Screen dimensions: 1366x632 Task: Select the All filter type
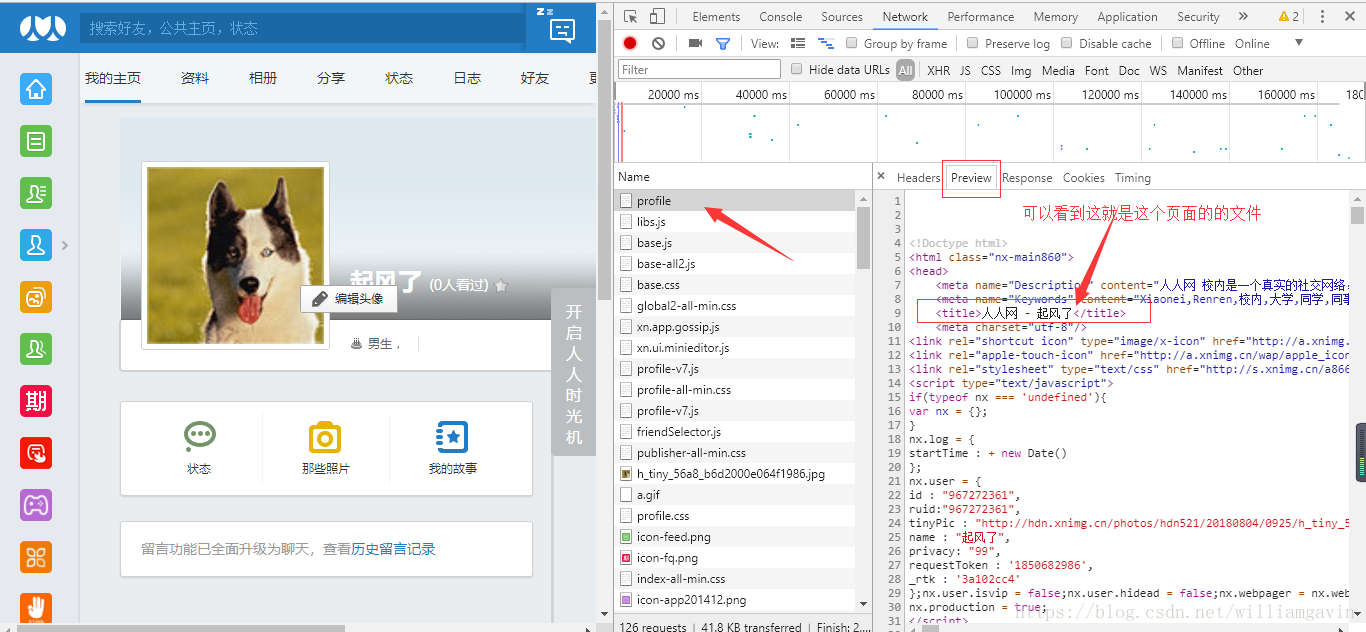point(906,70)
